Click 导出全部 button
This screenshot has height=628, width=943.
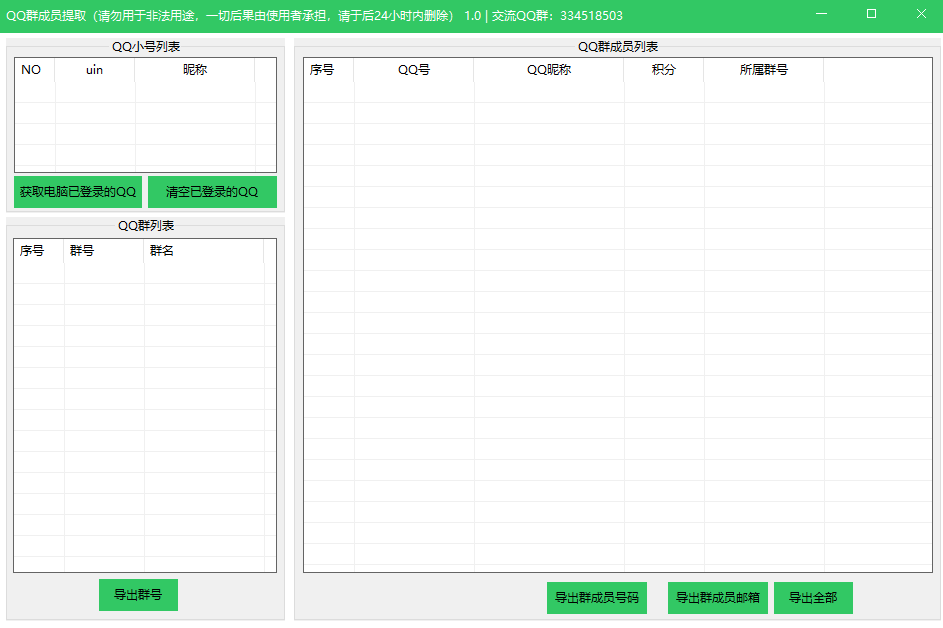pos(813,598)
